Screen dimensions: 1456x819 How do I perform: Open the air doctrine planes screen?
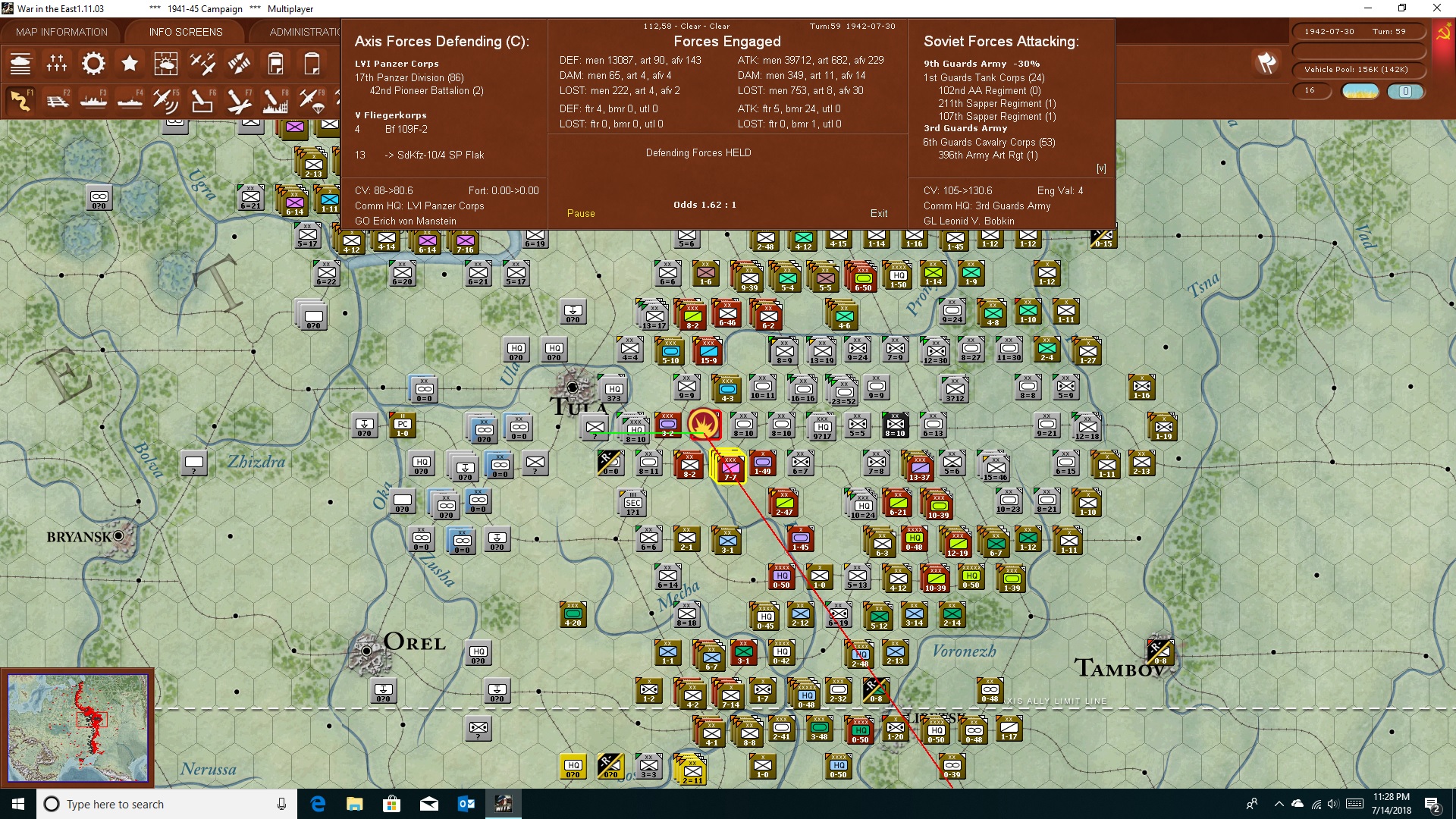[x=202, y=64]
